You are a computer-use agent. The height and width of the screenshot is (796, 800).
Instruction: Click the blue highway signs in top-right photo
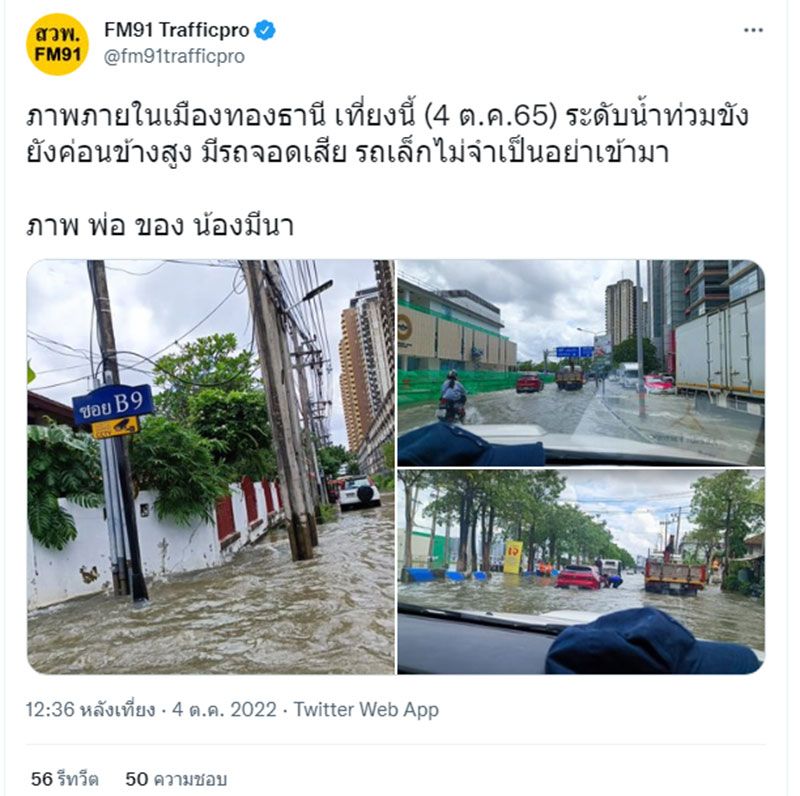click(574, 352)
